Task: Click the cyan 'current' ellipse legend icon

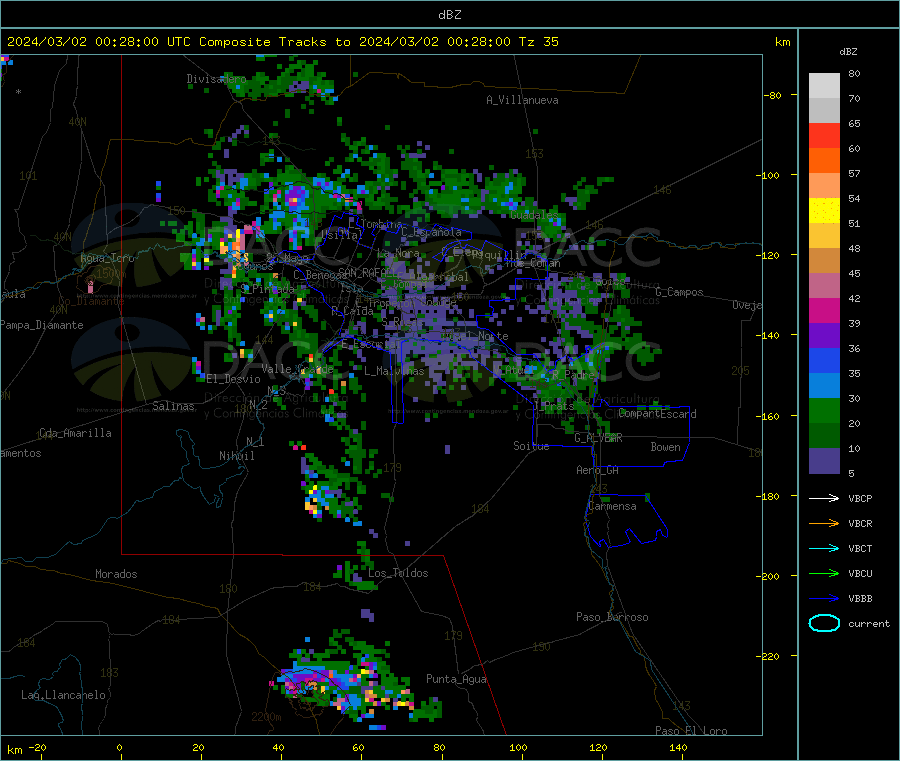Action: click(824, 623)
